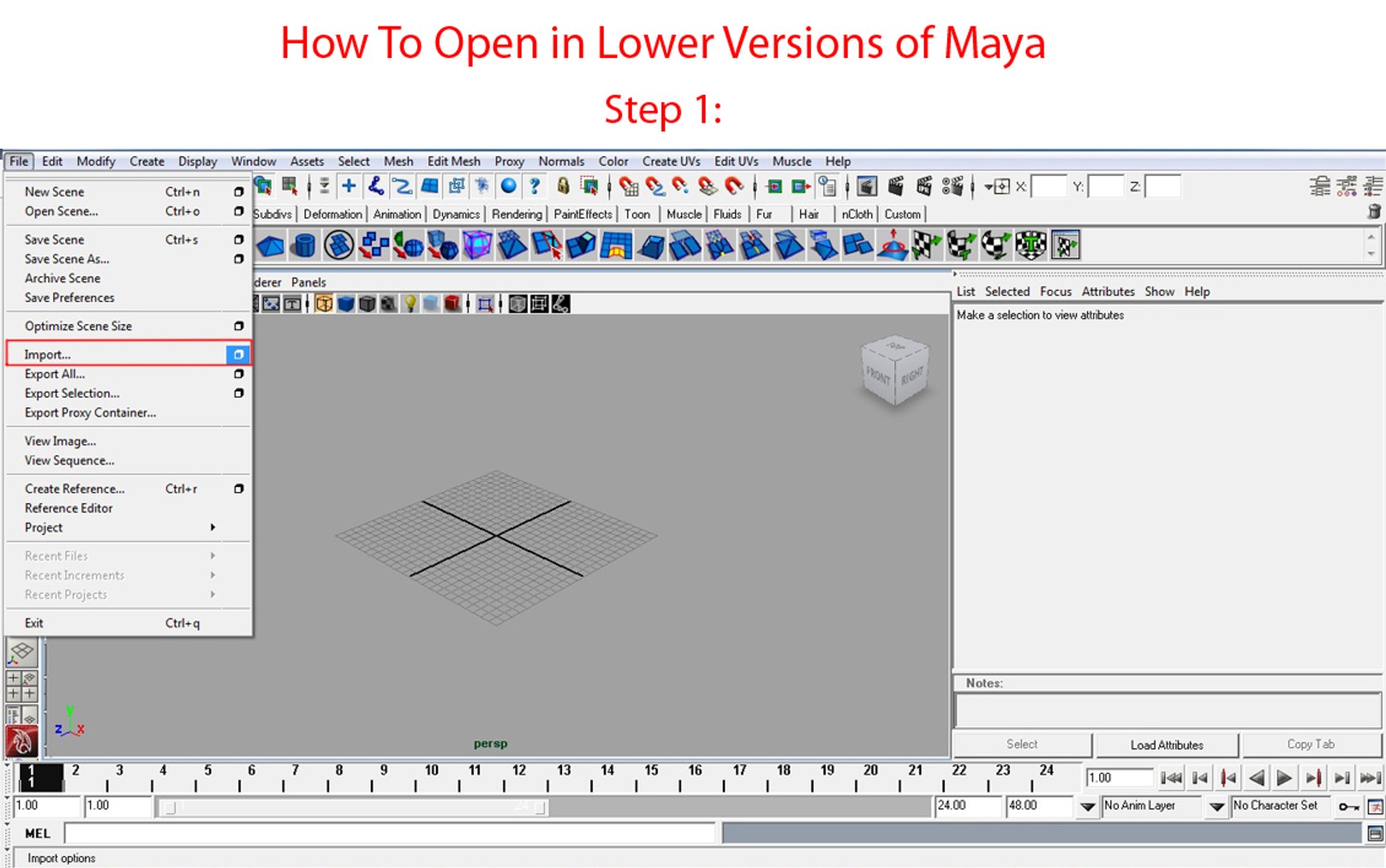Choose Save Scene As from File menu

coord(67,259)
